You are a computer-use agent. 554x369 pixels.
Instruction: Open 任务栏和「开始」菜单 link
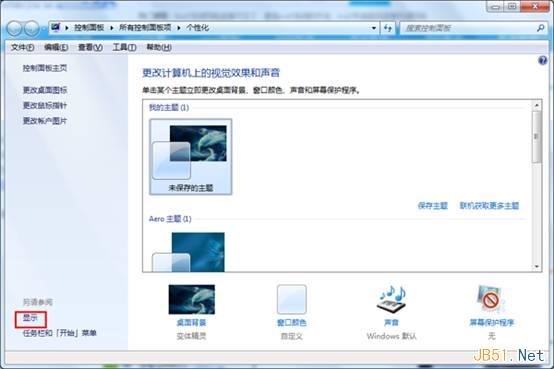point(60,333)
